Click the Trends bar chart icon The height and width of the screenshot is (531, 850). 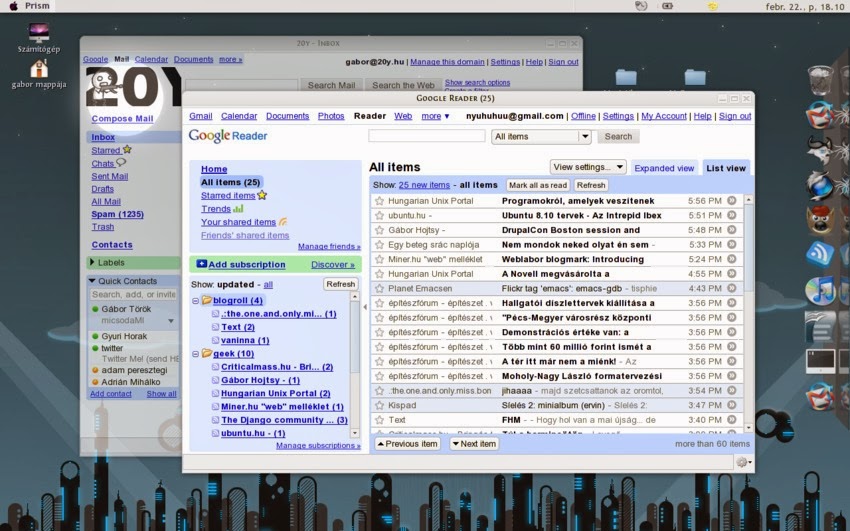click(238, 208)
